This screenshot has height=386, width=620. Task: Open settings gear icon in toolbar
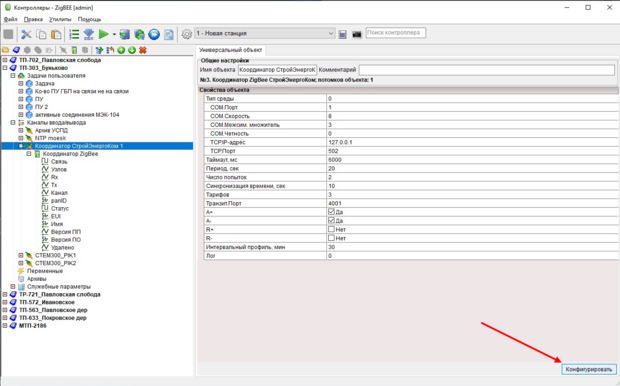[x=187, y=34]
